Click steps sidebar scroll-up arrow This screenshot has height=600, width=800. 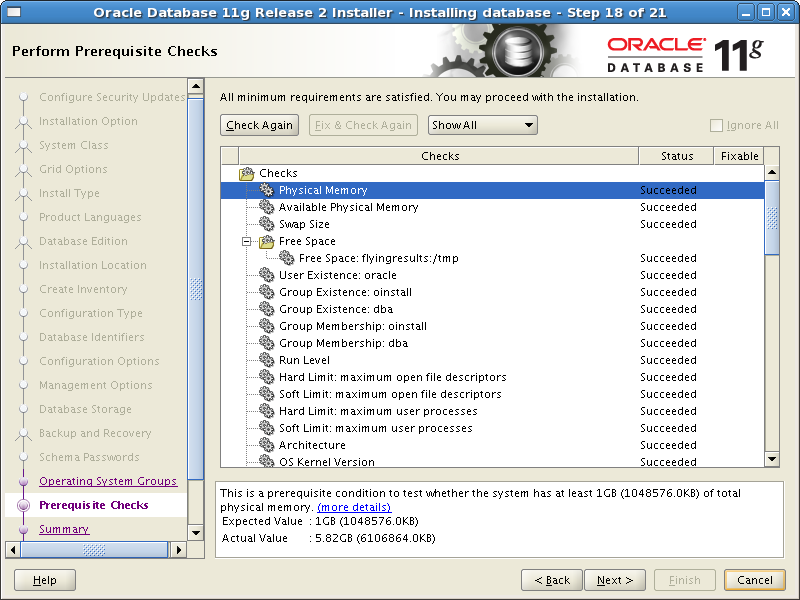pos(196,86)
